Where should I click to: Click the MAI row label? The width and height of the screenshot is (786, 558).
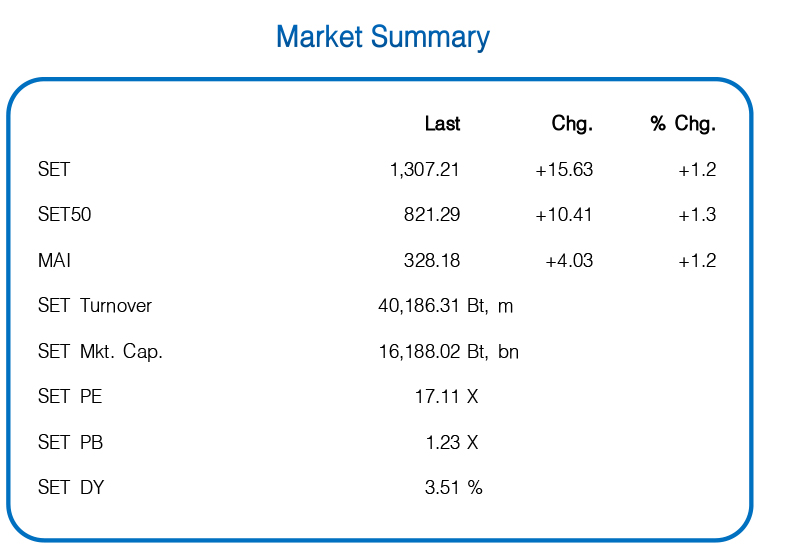tap(54, 261)
